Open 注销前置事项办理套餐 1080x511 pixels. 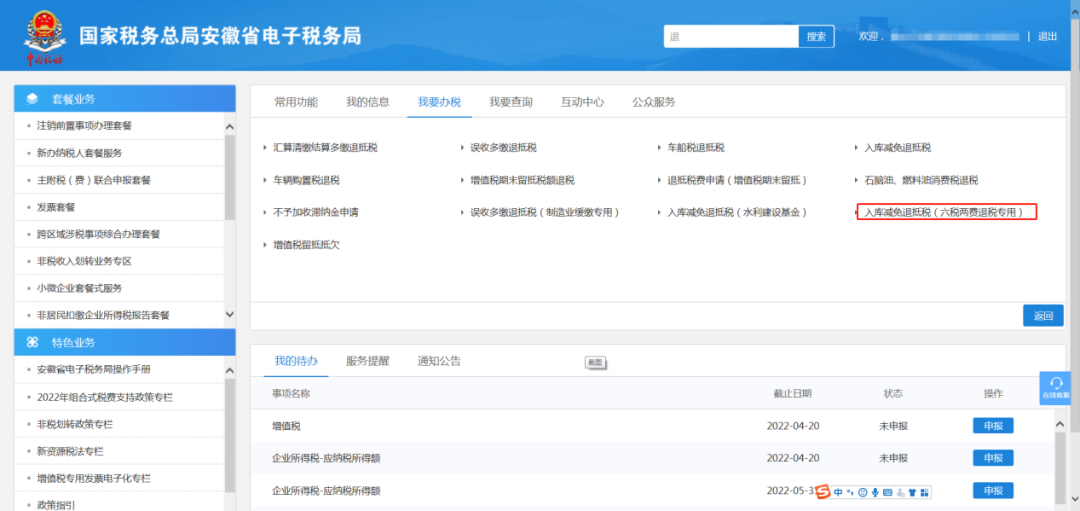(x=84, y=126)
